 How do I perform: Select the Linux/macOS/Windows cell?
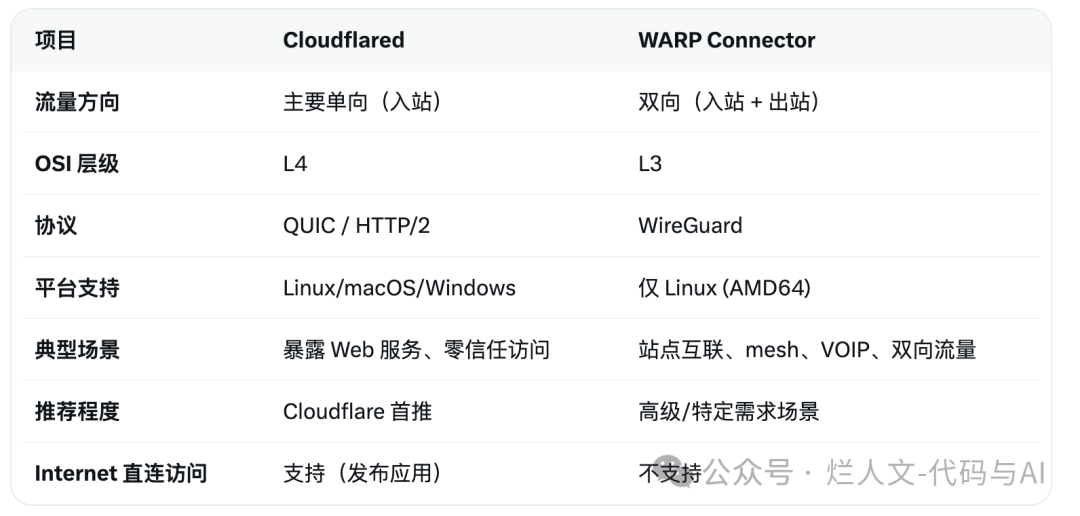click(x=399, y=288)
